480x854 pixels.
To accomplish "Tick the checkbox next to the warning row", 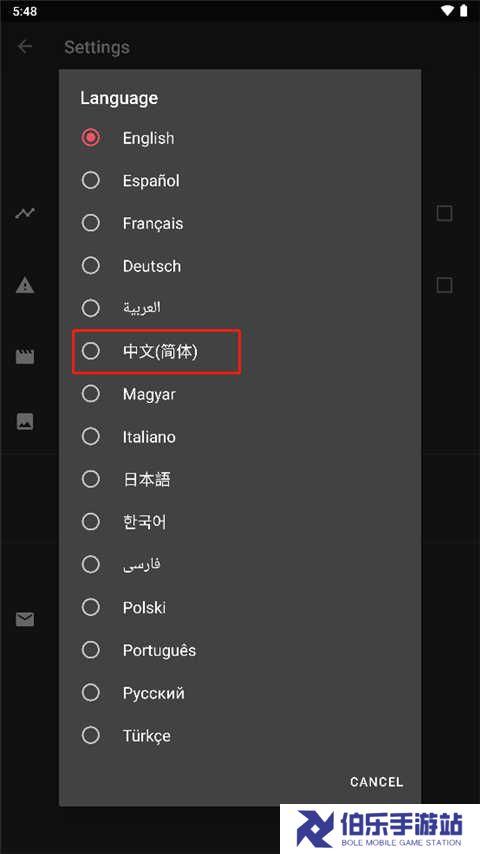I will click(445, 285).
